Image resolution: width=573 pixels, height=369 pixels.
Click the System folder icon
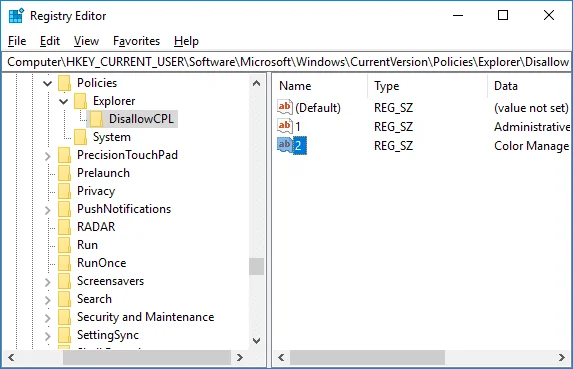pos(80,137)
